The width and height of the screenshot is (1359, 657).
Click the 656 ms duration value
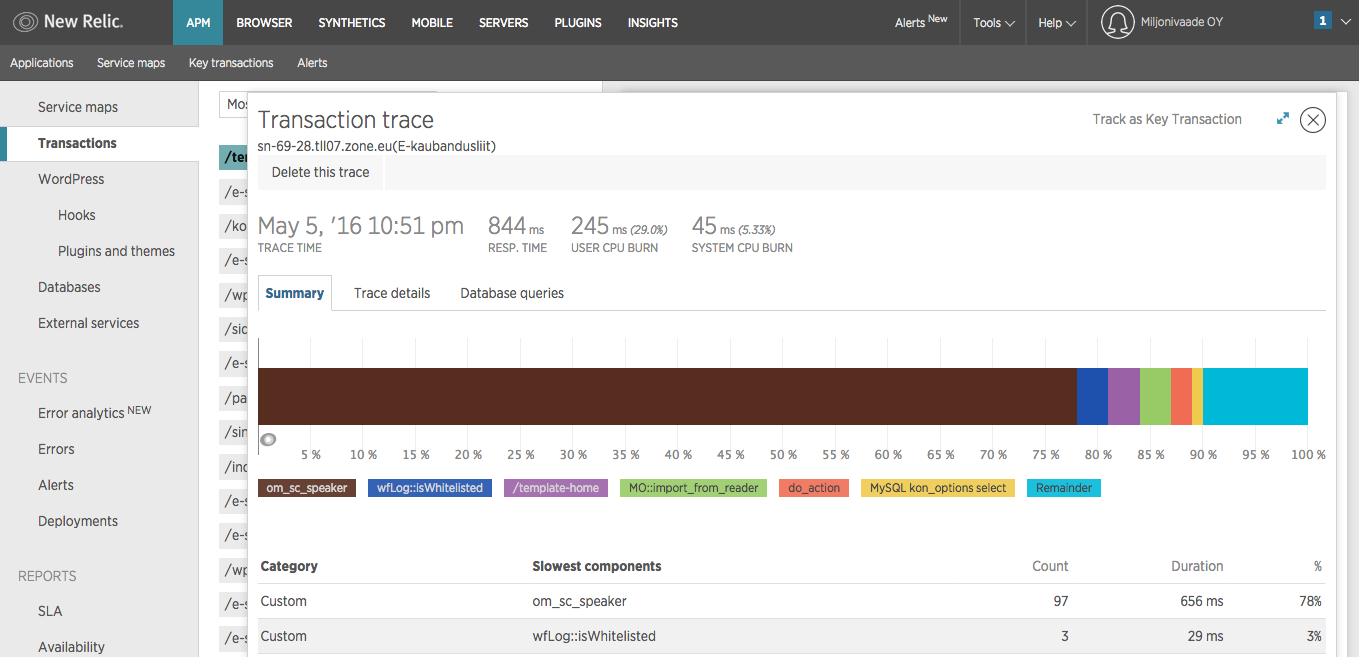(x=1202, y=601)
